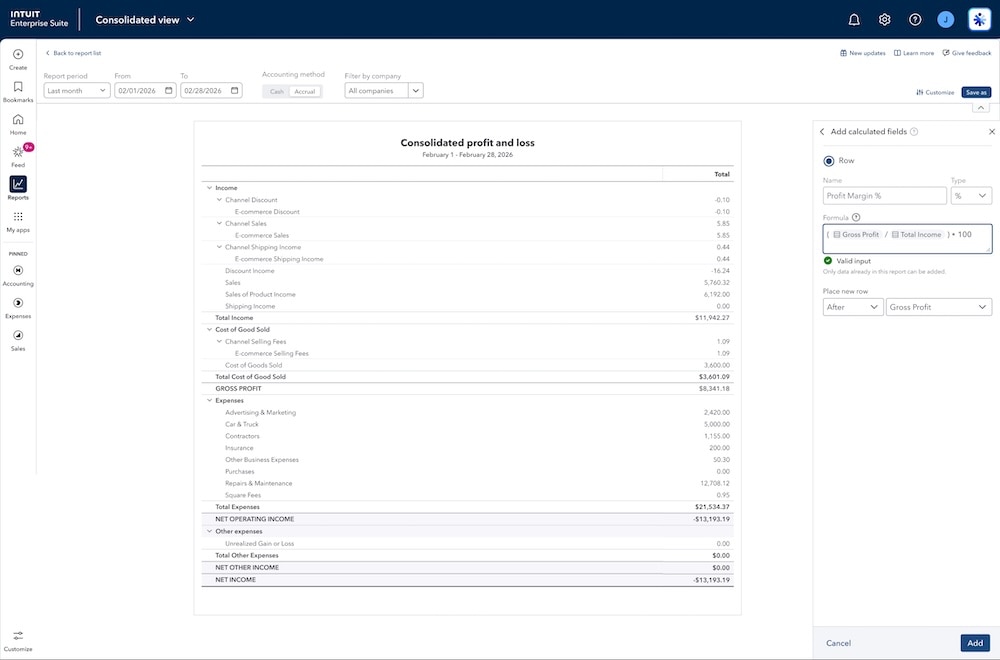The image size is (1000, 660).
Task: Collapse Channel Shipping Income group
Action: tap(219, 247)
